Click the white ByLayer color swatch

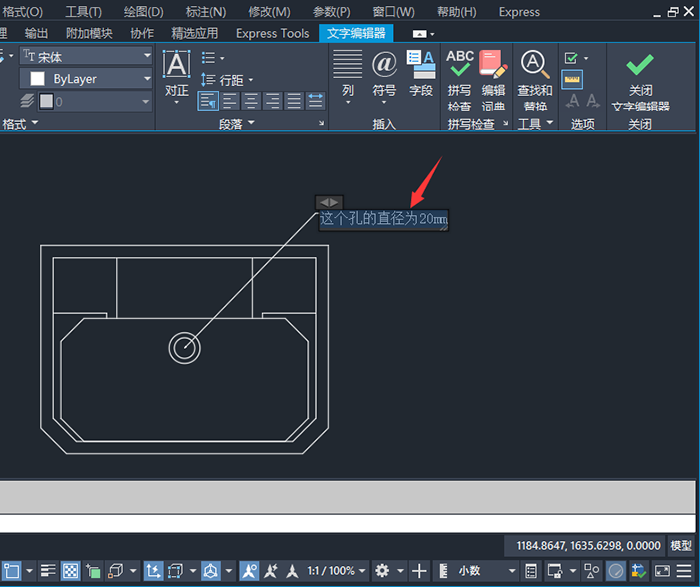[37, 79]
